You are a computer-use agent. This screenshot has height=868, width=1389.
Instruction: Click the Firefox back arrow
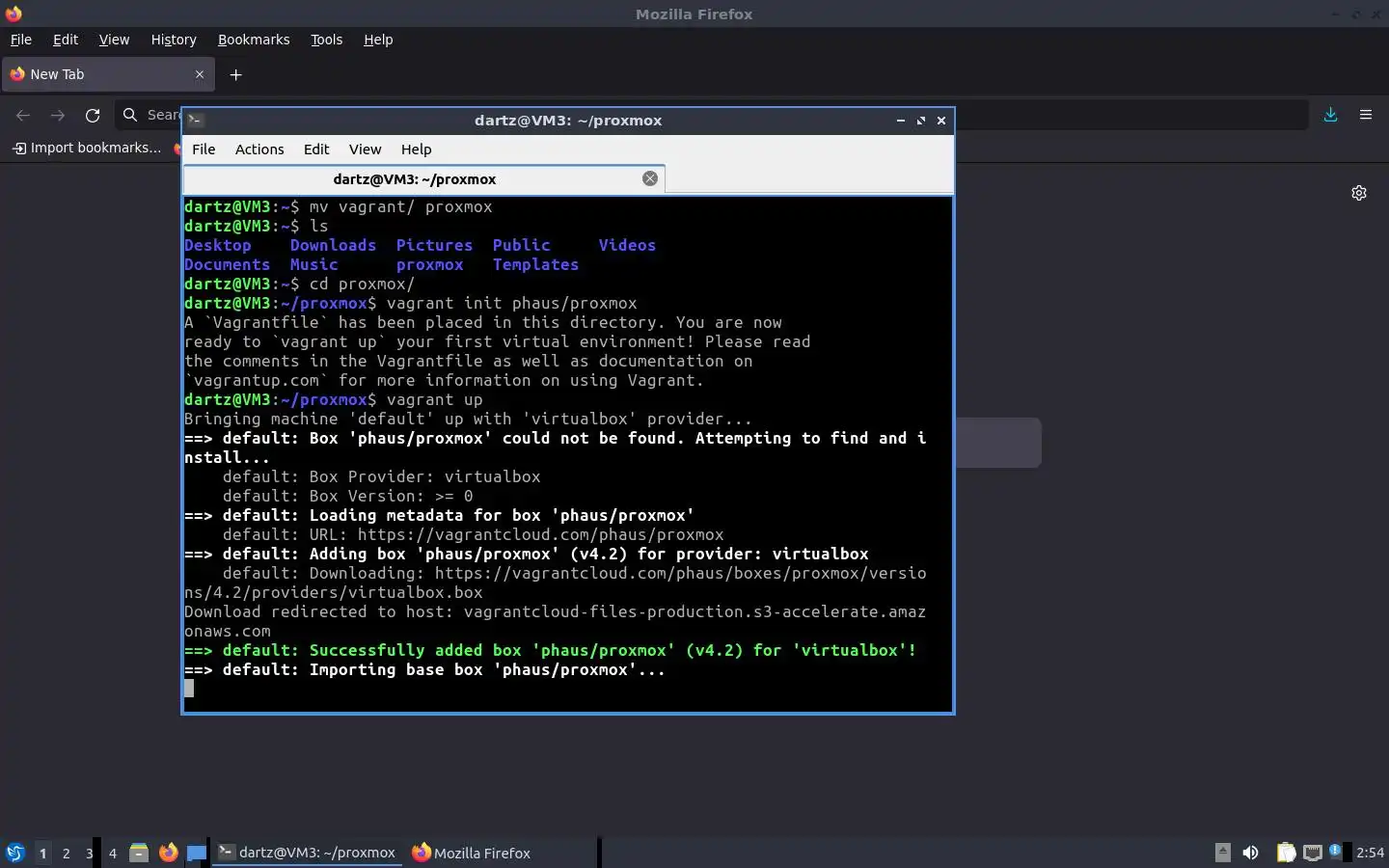coord(23,115)
